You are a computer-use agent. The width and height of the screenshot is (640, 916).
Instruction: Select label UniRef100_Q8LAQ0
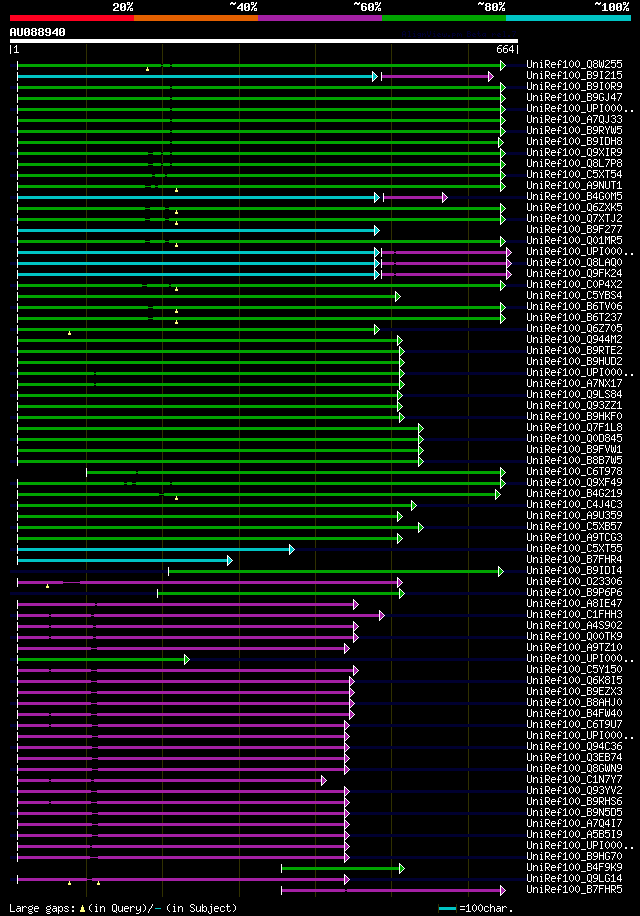(x=574, y=263)
